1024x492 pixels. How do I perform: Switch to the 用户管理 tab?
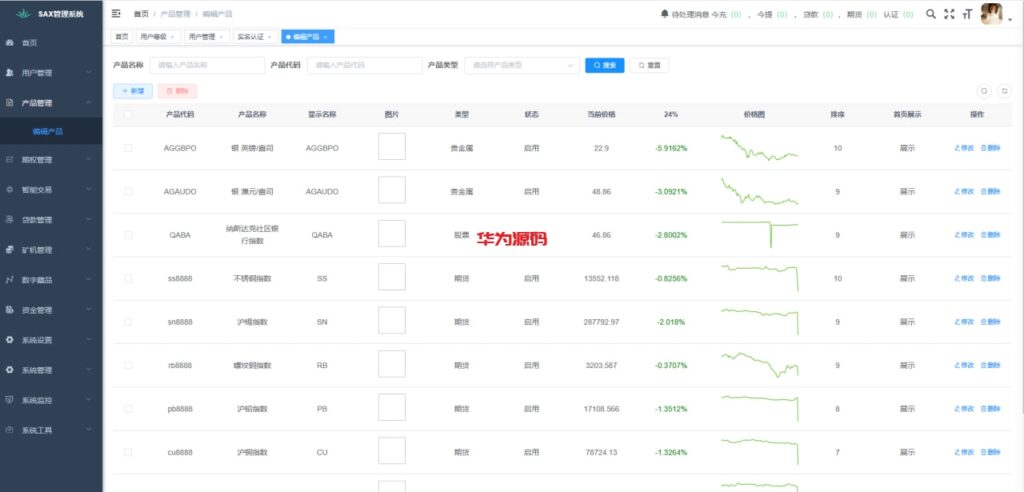tap(207, 37)
